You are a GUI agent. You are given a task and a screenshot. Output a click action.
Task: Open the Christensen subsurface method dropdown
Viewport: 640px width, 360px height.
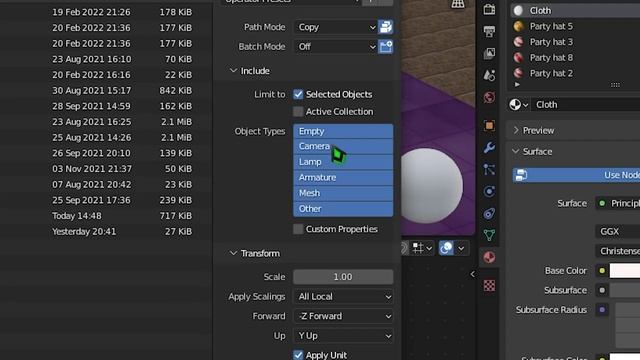(x=618, y=251)
